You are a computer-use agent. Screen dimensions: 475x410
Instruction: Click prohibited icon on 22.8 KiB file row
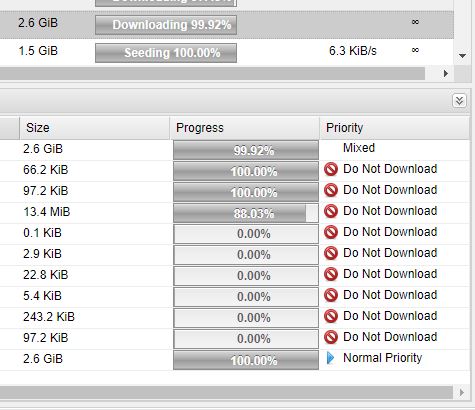[x=331, y=274]
